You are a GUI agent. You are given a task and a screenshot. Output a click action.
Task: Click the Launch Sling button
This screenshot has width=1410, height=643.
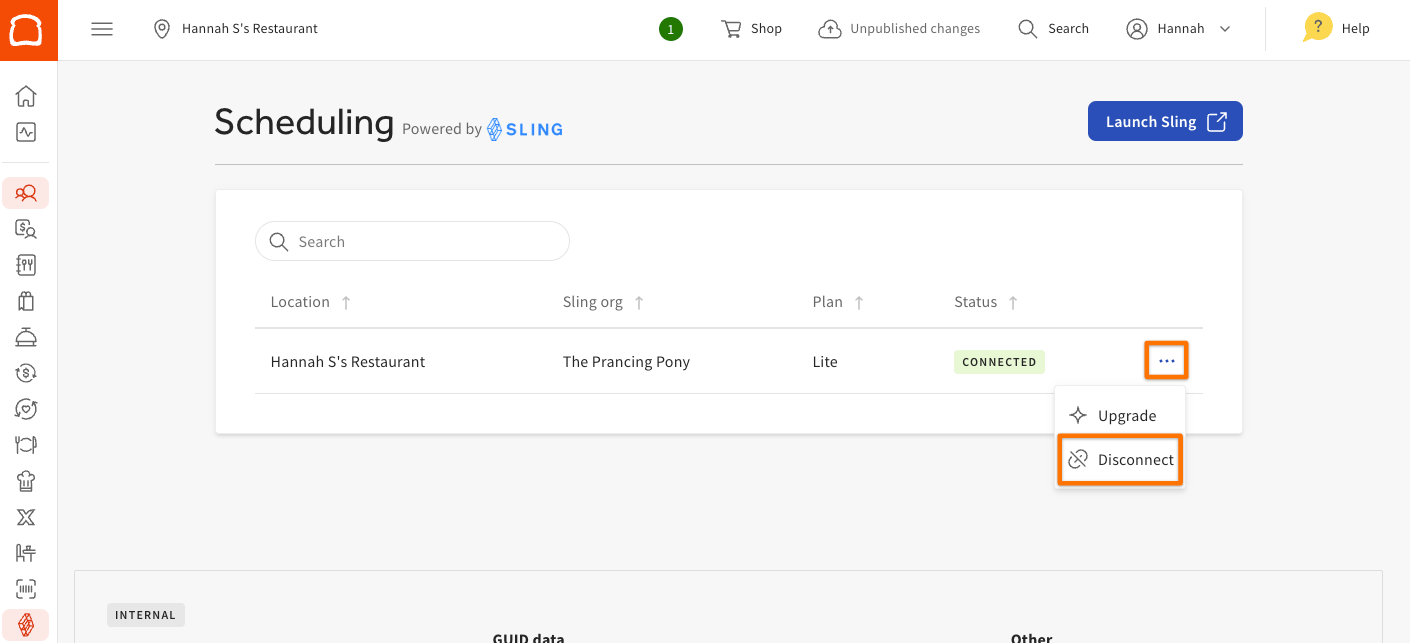click(x=1165, y=122)
